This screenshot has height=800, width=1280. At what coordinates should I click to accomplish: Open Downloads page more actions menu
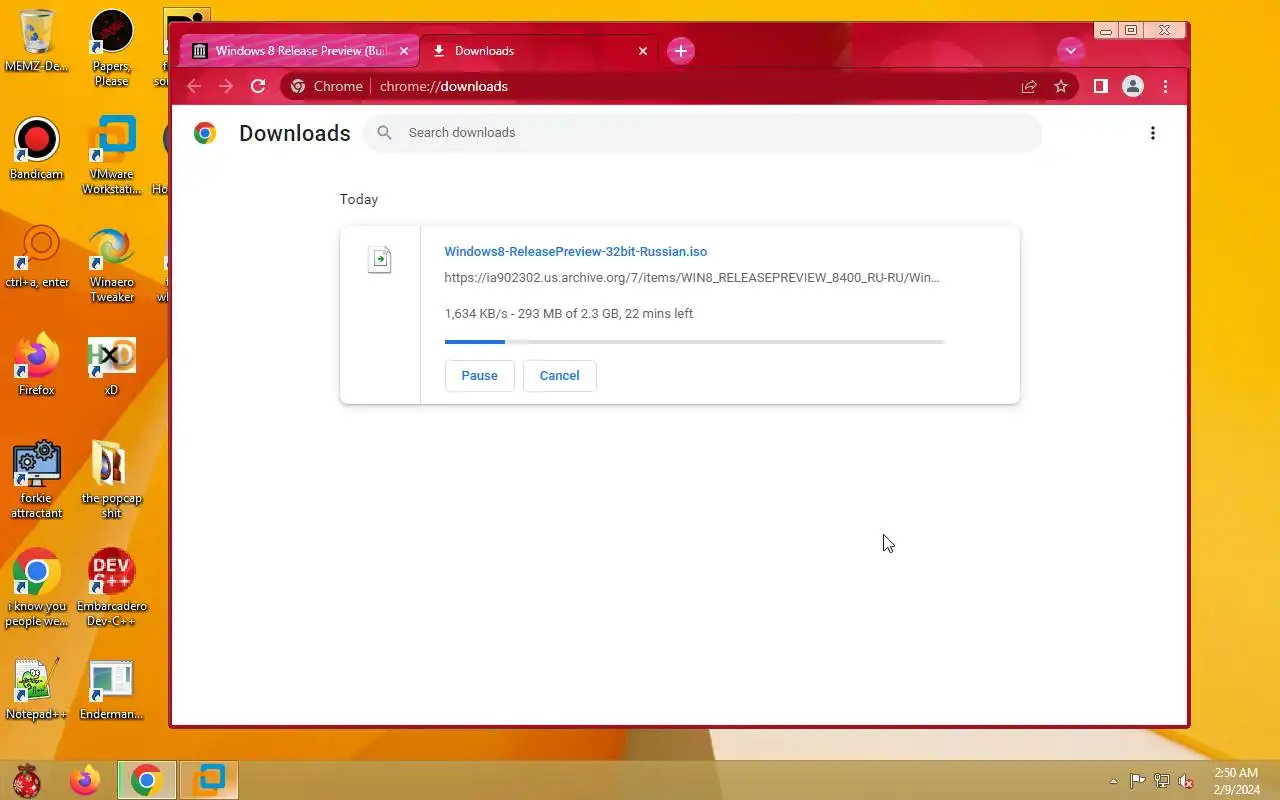point(1153,133)
